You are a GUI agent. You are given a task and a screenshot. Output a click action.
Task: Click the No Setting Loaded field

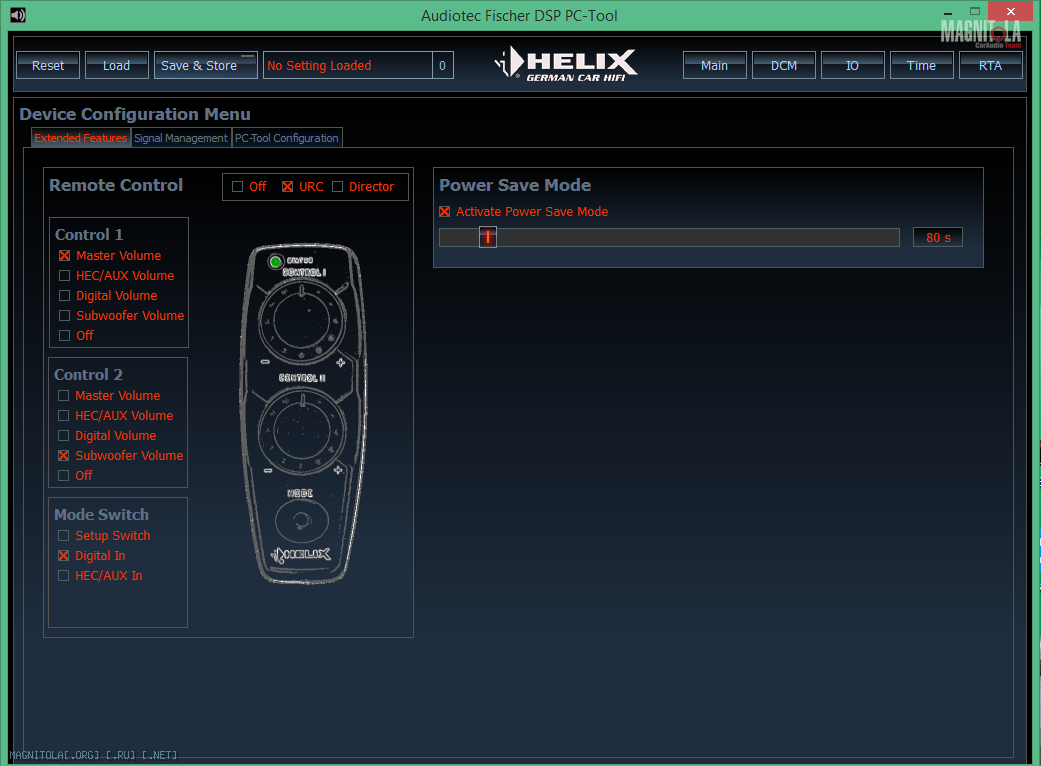(348, 65)
